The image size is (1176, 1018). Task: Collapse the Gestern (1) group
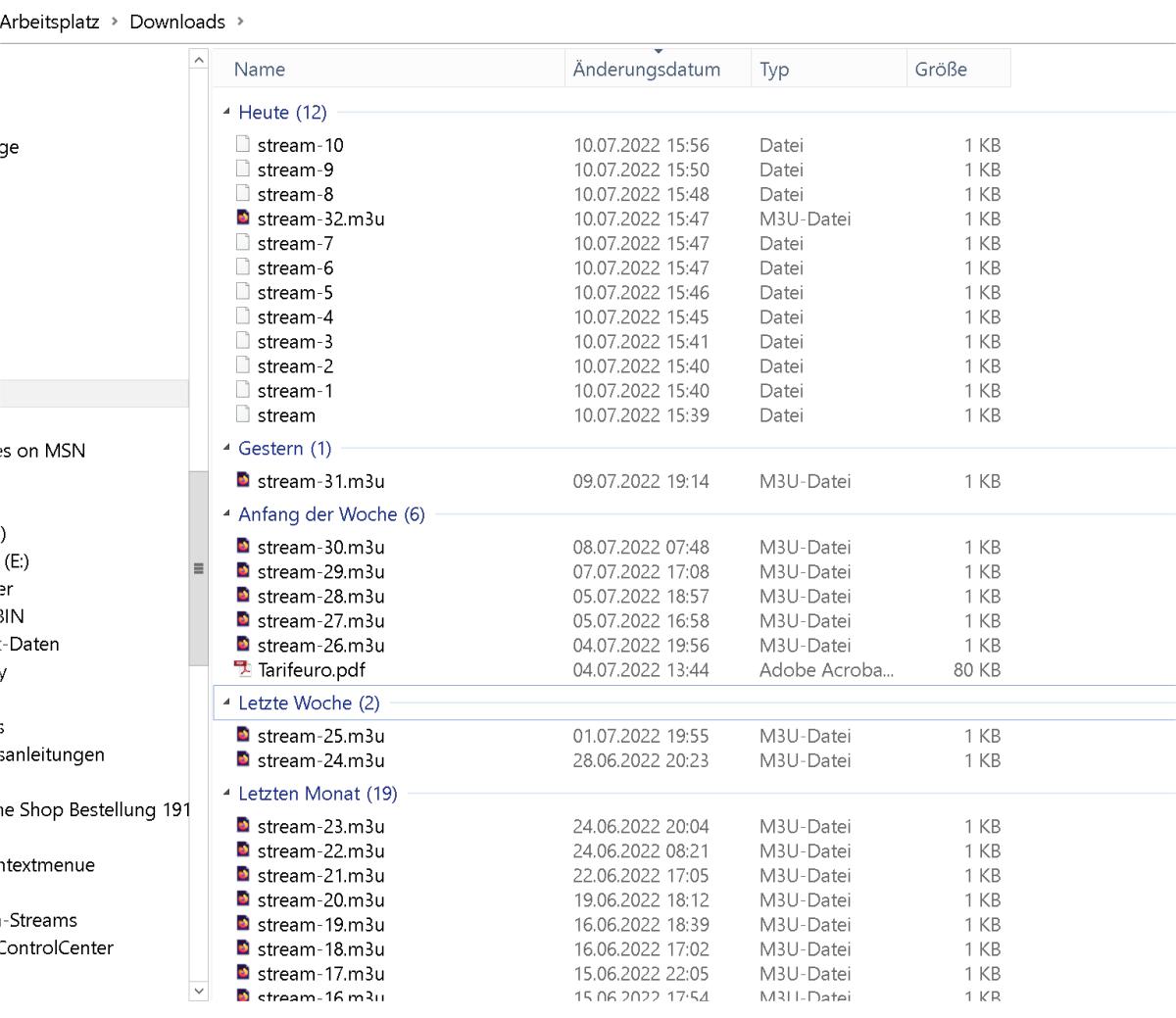point(226,448)
